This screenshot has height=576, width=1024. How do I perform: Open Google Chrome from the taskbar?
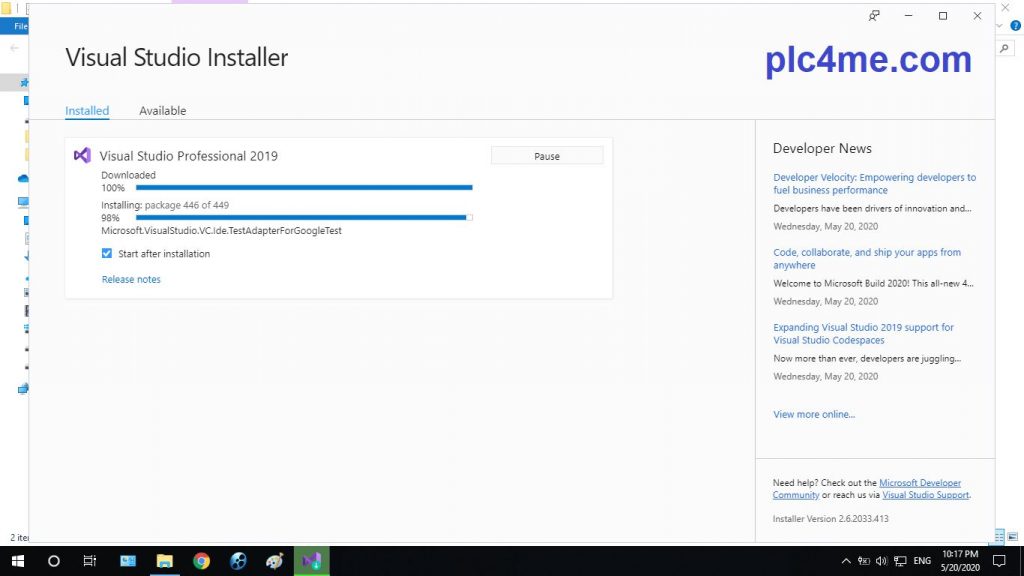201,561
